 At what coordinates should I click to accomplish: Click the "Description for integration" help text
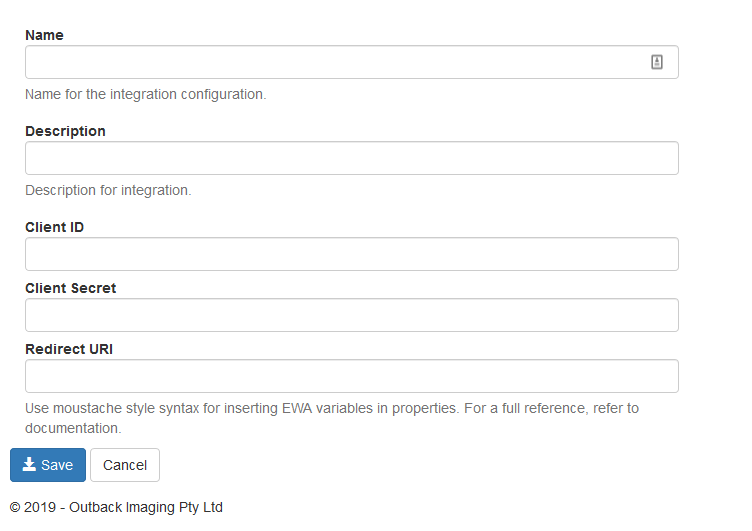(108, 190)
